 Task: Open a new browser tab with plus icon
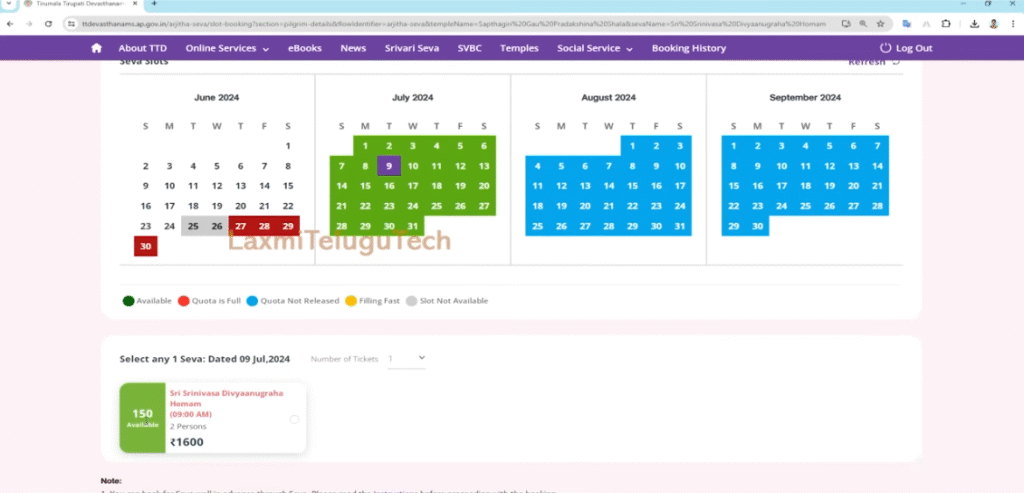(x=154, y=5)
